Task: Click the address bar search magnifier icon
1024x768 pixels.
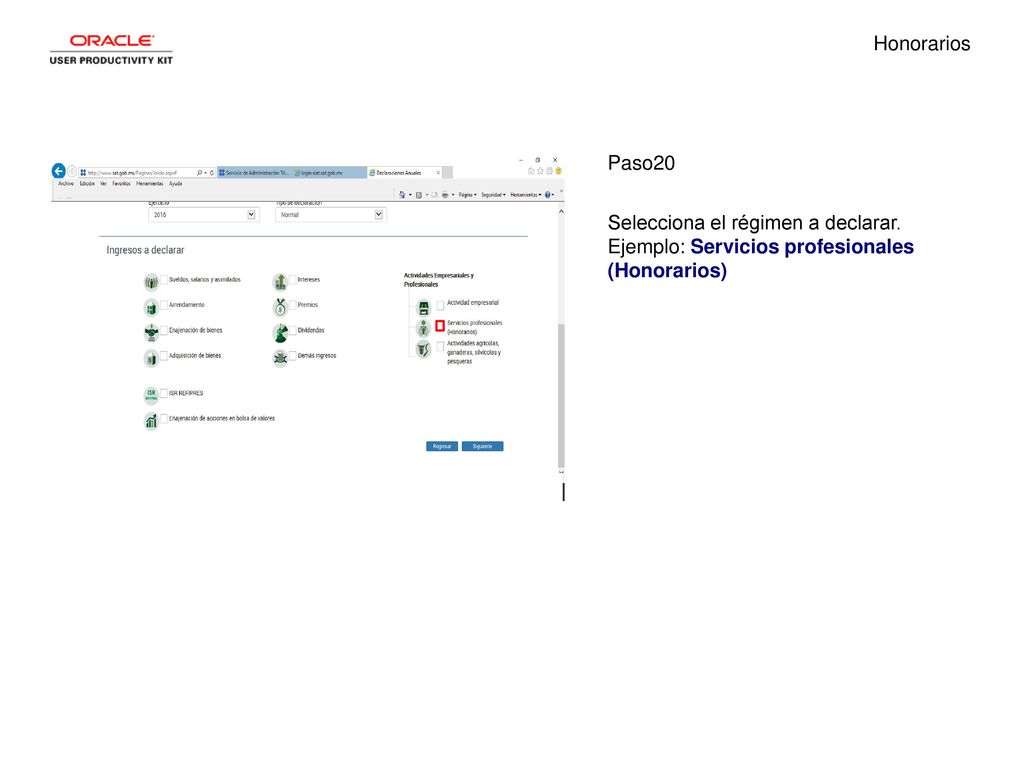Action: click(199, 173)
